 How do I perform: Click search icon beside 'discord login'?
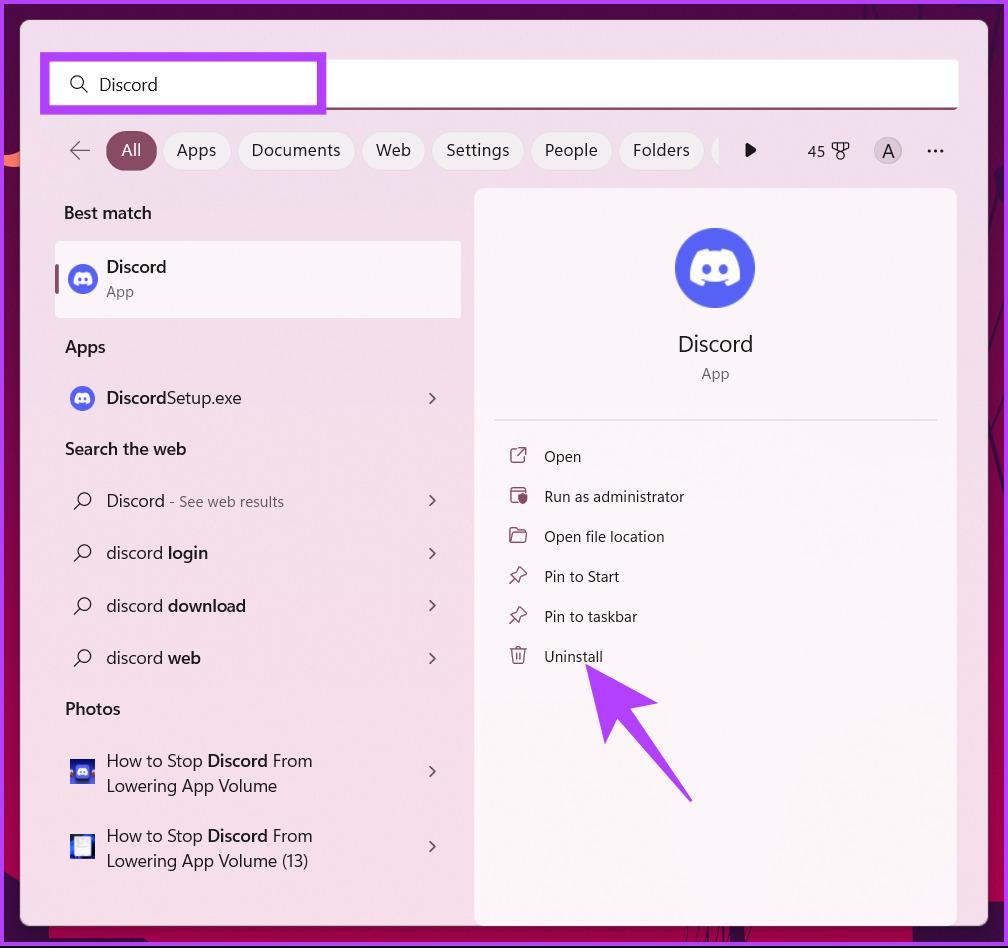pos(82,553)
